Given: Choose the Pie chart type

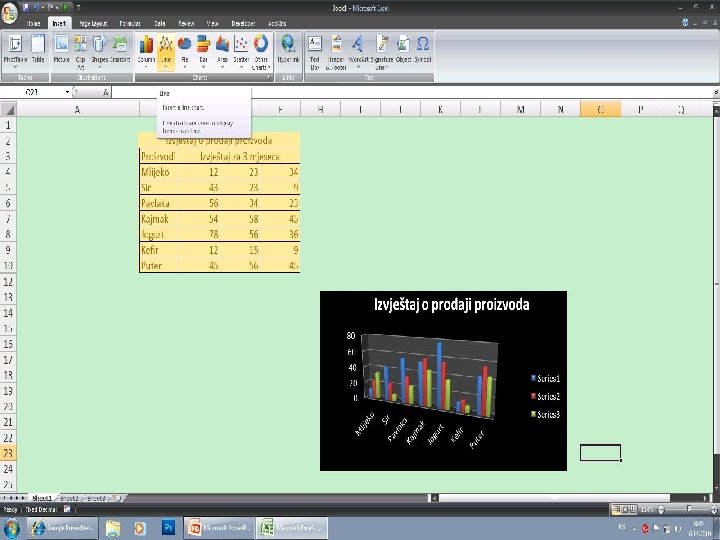Looking at the screenshot, I should 185,52.
